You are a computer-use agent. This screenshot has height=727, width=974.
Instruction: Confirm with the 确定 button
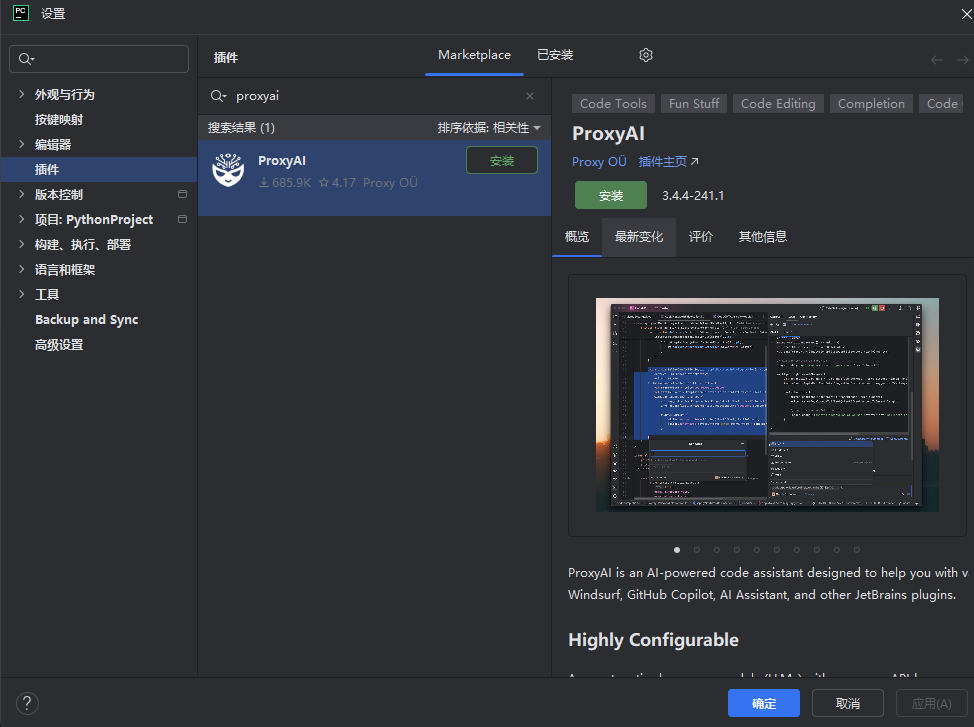[763, 703]
